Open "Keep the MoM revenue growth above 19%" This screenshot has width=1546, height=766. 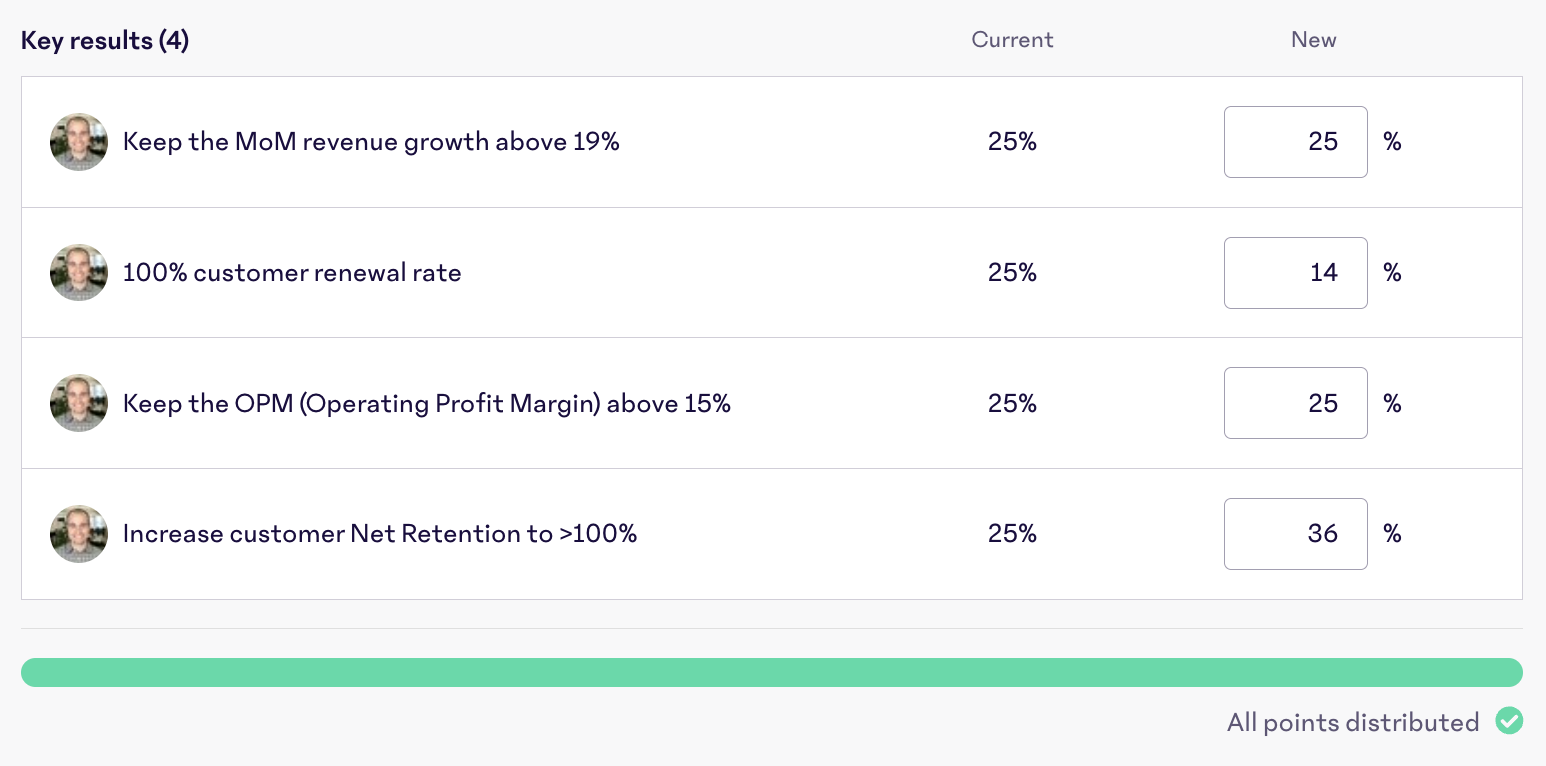[x=371, y=142]
